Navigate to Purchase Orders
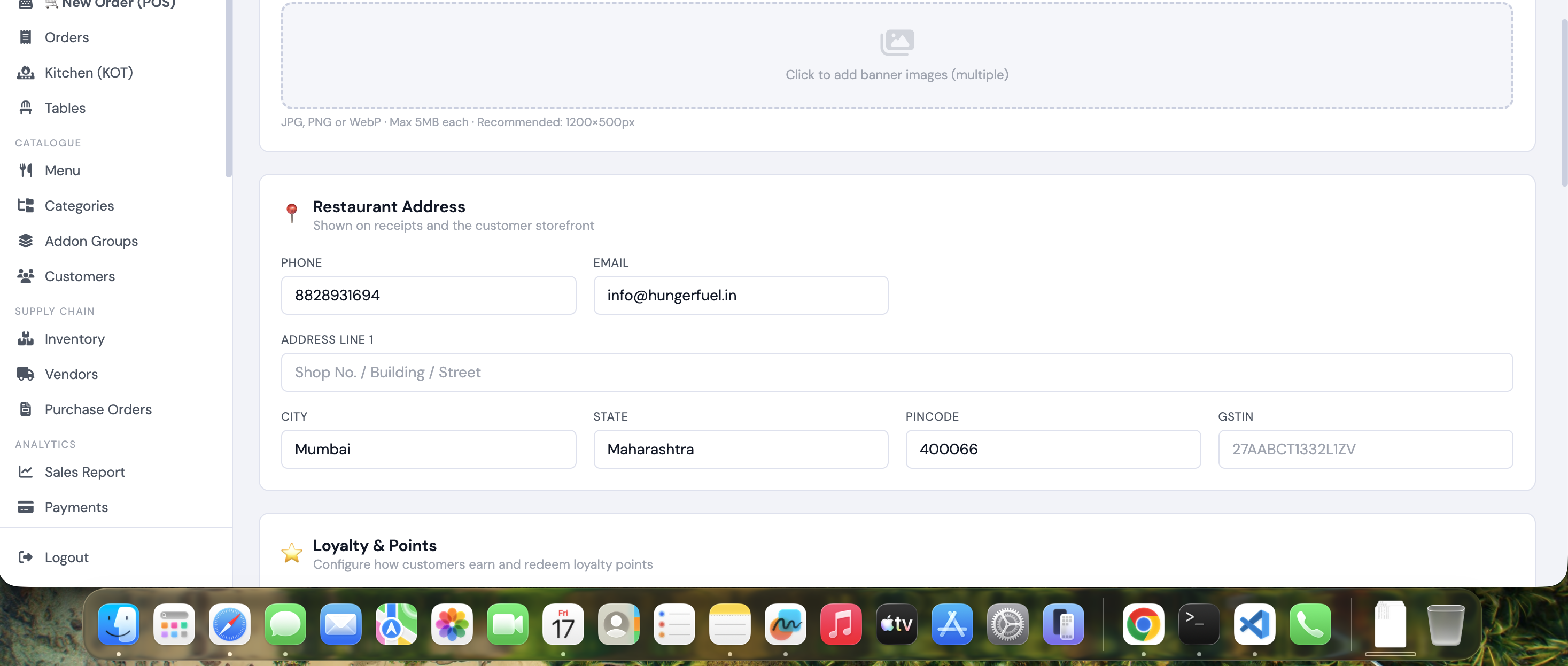 (98, 409)
